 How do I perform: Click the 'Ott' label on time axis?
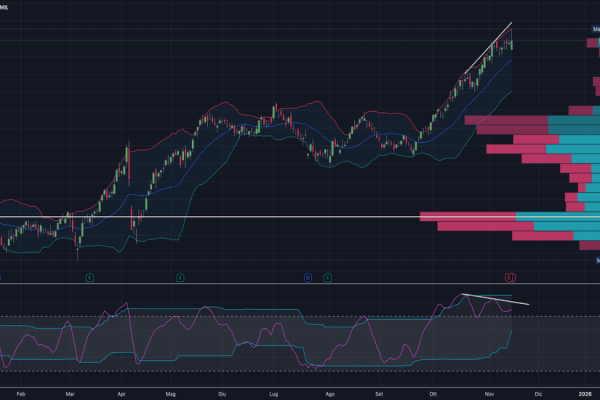(432, 394)
